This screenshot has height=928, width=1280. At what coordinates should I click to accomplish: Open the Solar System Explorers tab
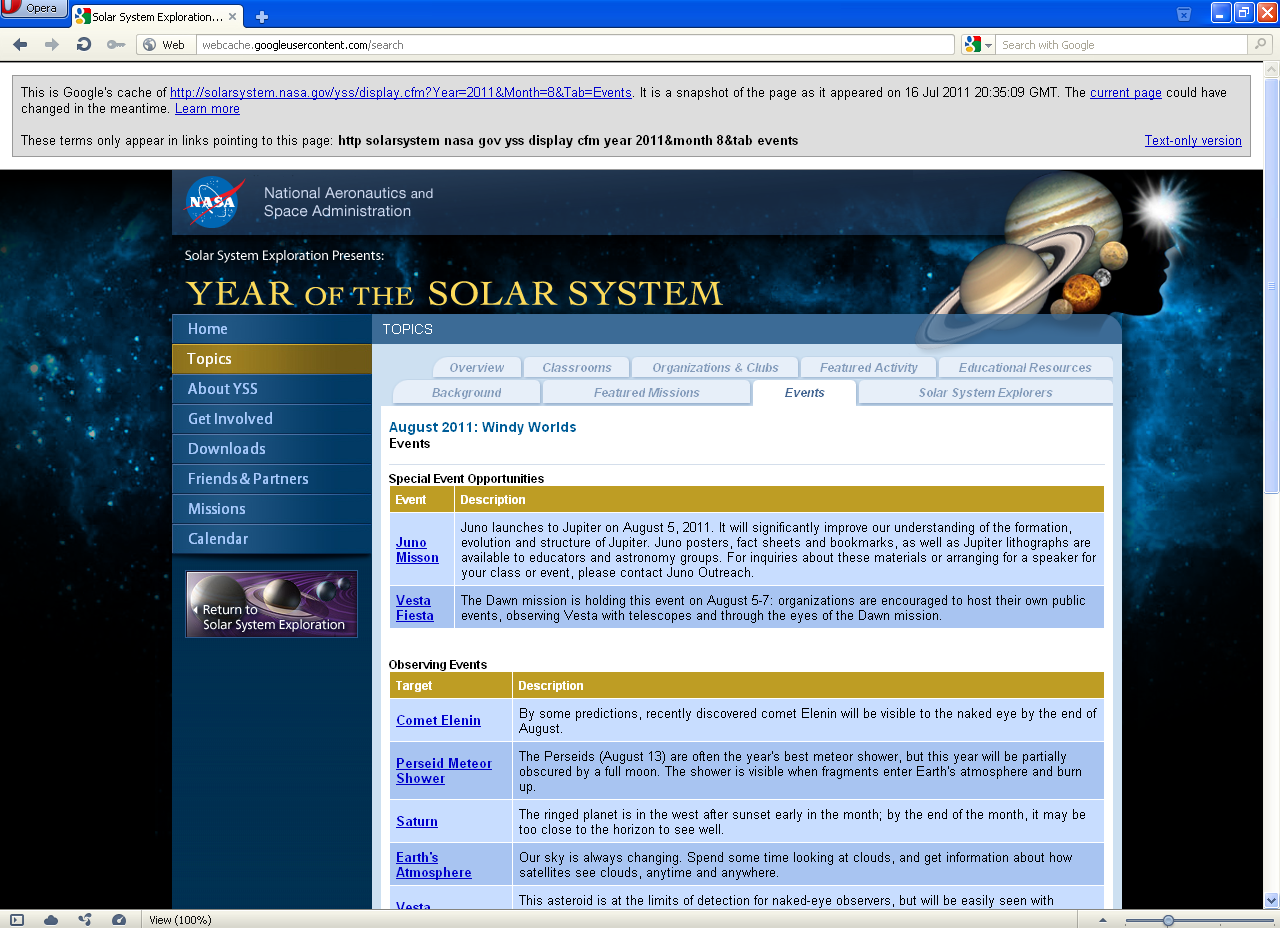(986, 393)
